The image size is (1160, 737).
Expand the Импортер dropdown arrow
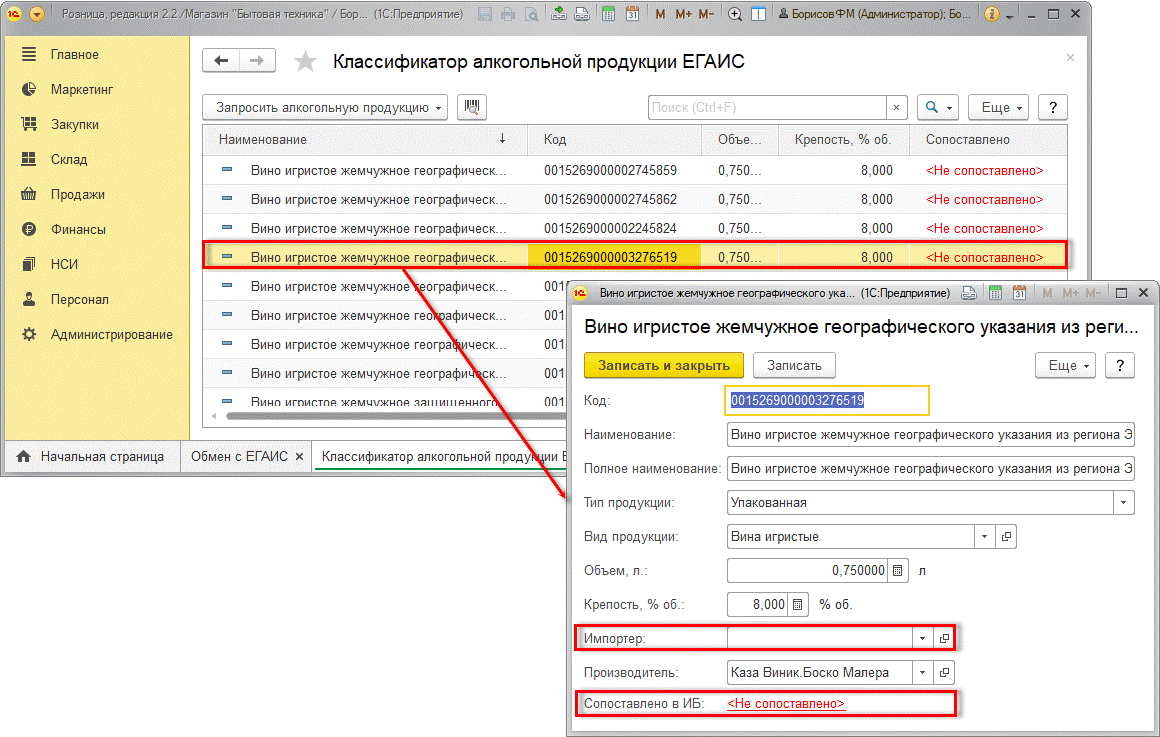point(923,638)
